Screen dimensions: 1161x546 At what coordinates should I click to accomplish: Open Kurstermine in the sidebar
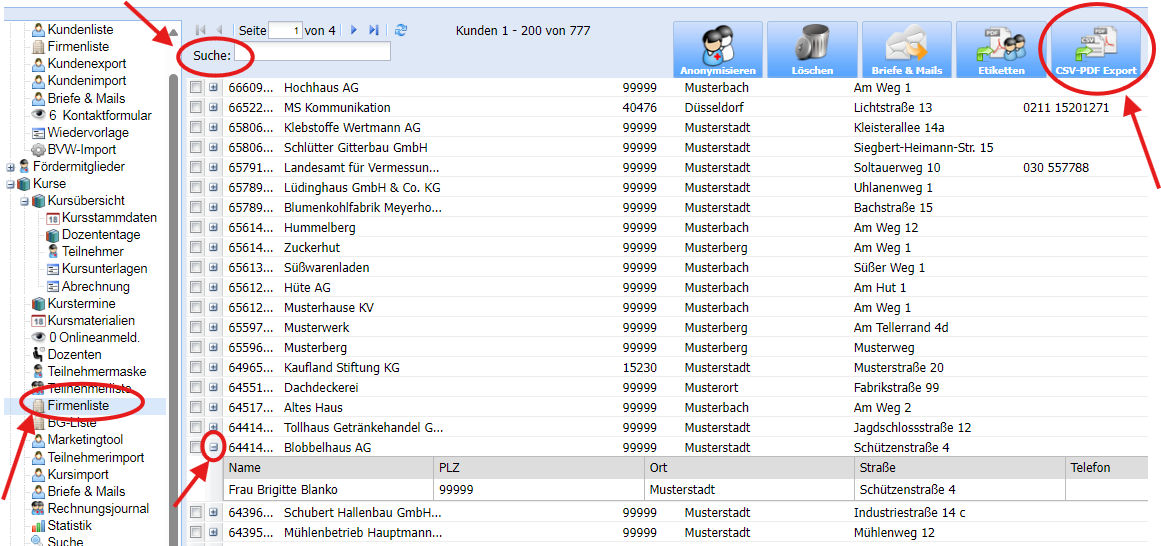point(80,304)
